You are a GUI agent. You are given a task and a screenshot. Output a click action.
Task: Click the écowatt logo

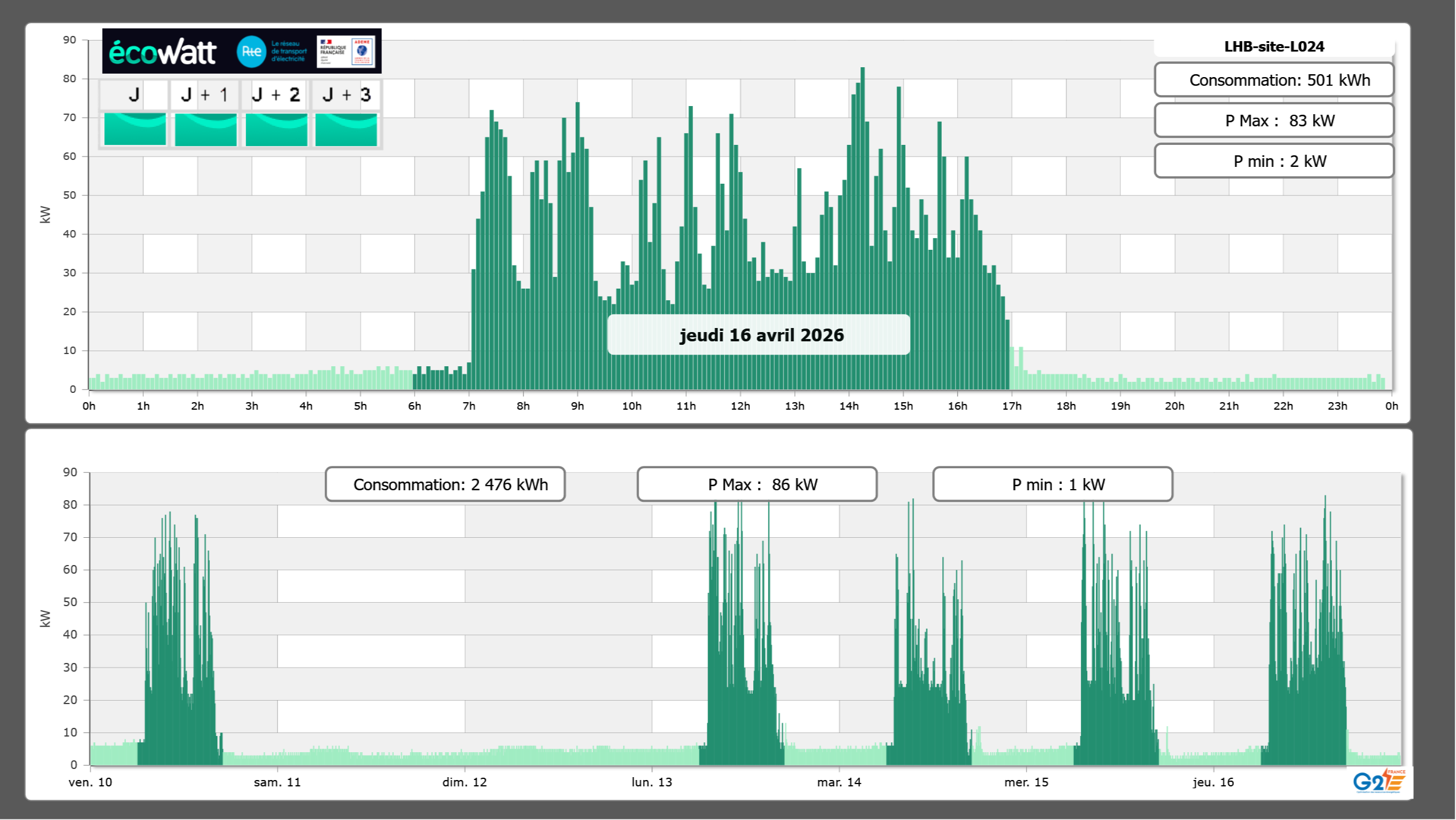point(163,52)
